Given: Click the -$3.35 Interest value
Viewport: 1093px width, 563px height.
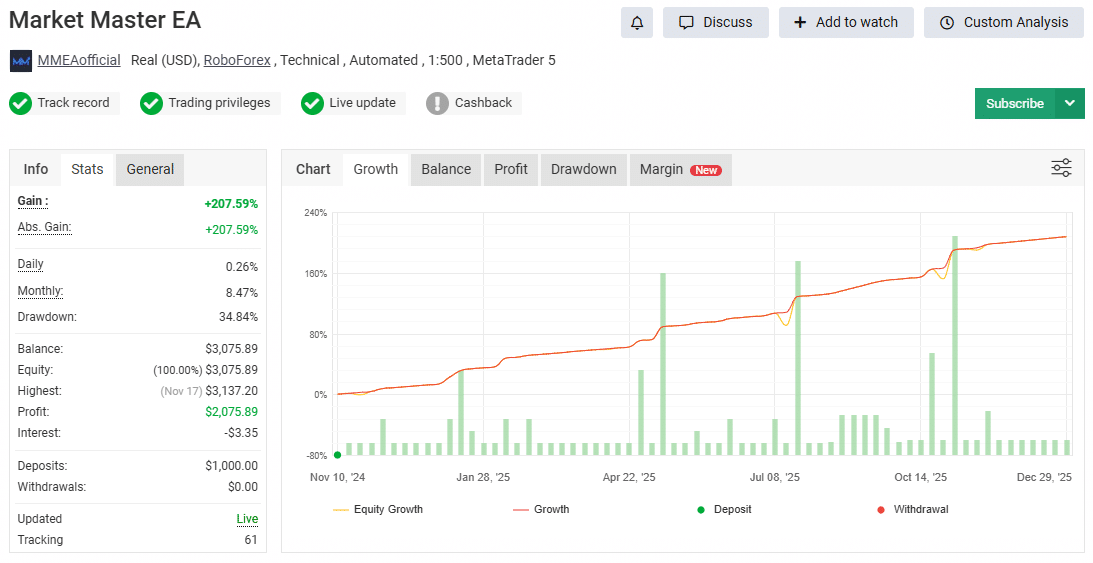Looking at the screenshot, I should pos(241,433).
